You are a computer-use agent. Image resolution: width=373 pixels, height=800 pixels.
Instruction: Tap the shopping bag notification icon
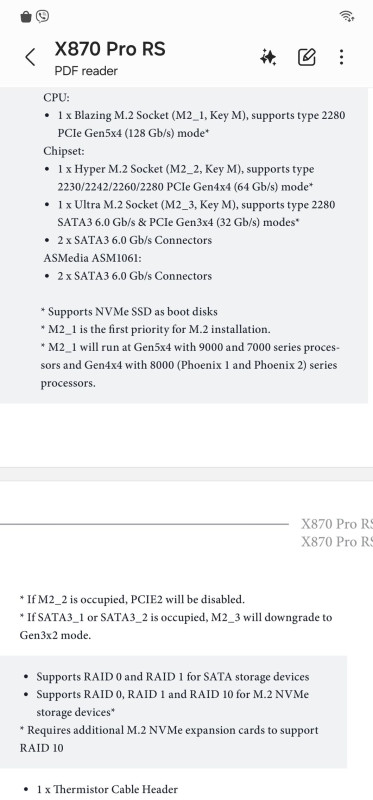[26, 17]
